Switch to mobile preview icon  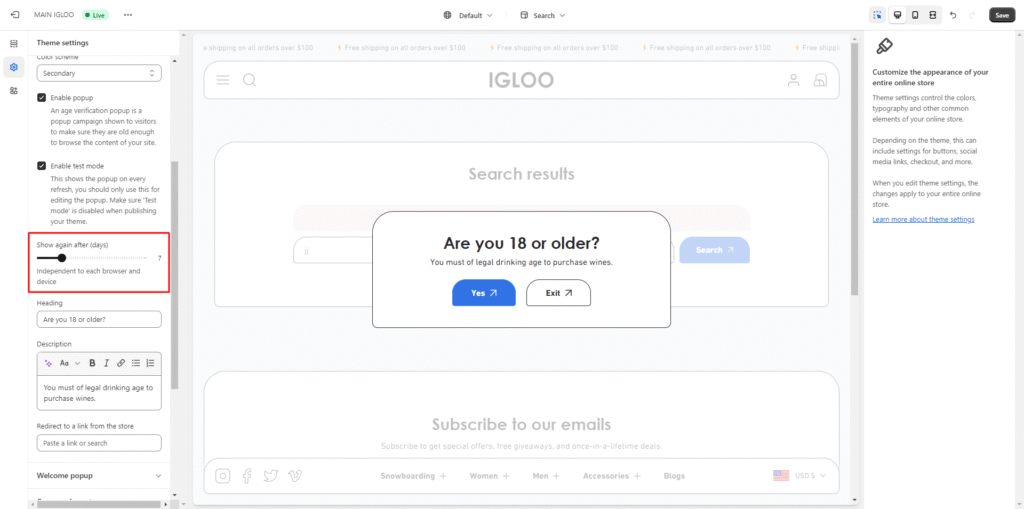[914, 15]
